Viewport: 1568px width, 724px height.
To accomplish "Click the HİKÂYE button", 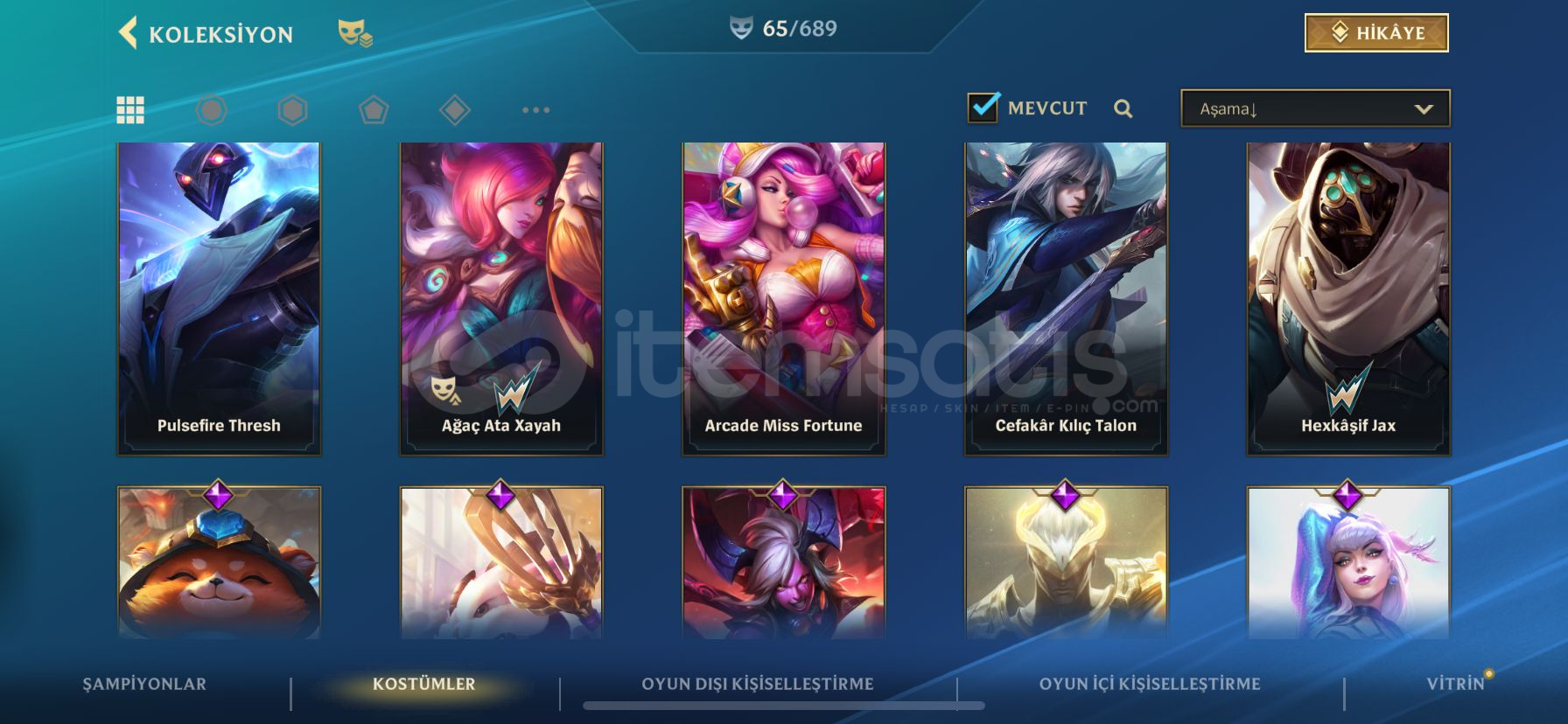I will click(x=1376, y=32).
